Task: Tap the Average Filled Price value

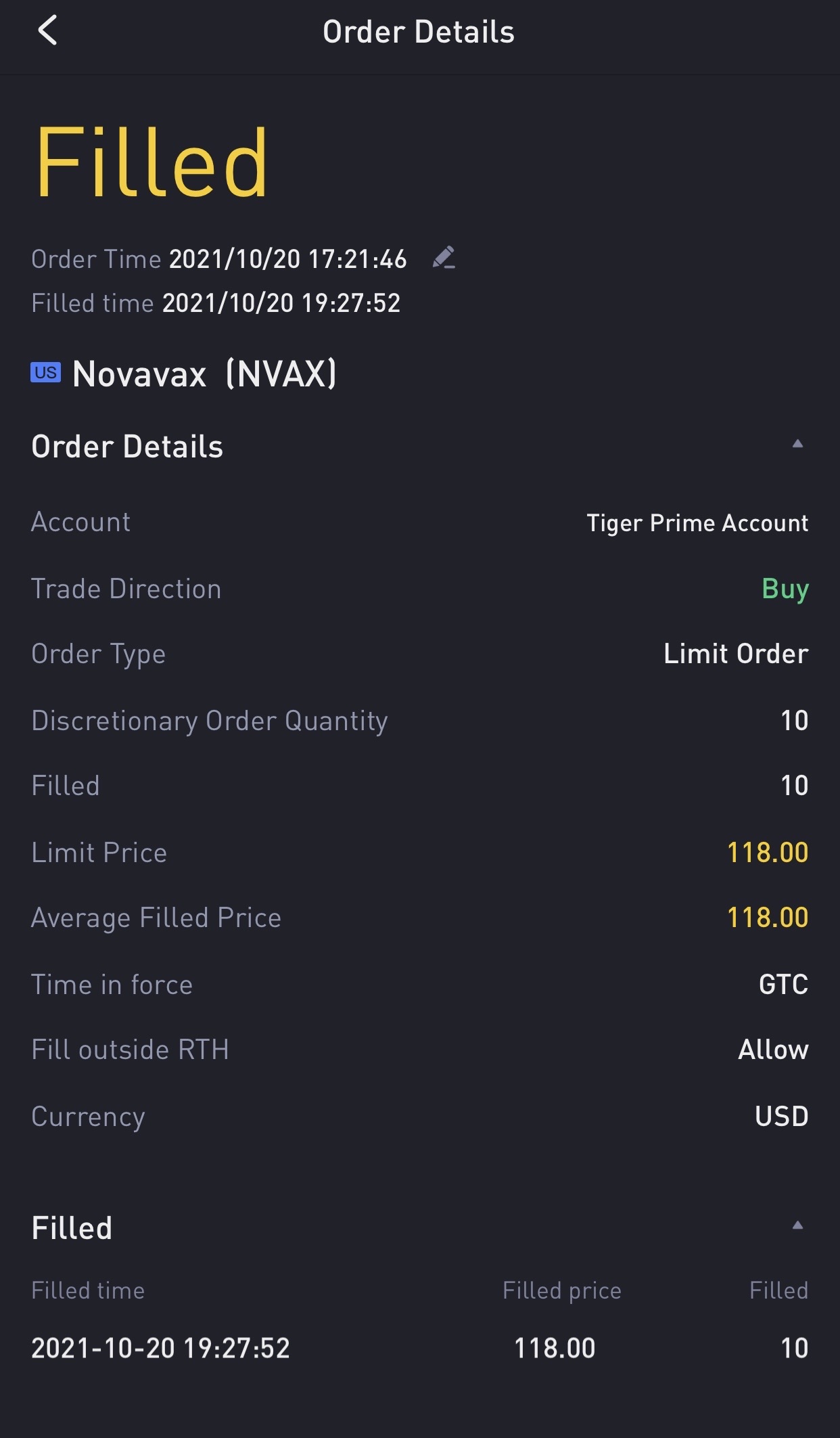Action: [x=768, y=918]
